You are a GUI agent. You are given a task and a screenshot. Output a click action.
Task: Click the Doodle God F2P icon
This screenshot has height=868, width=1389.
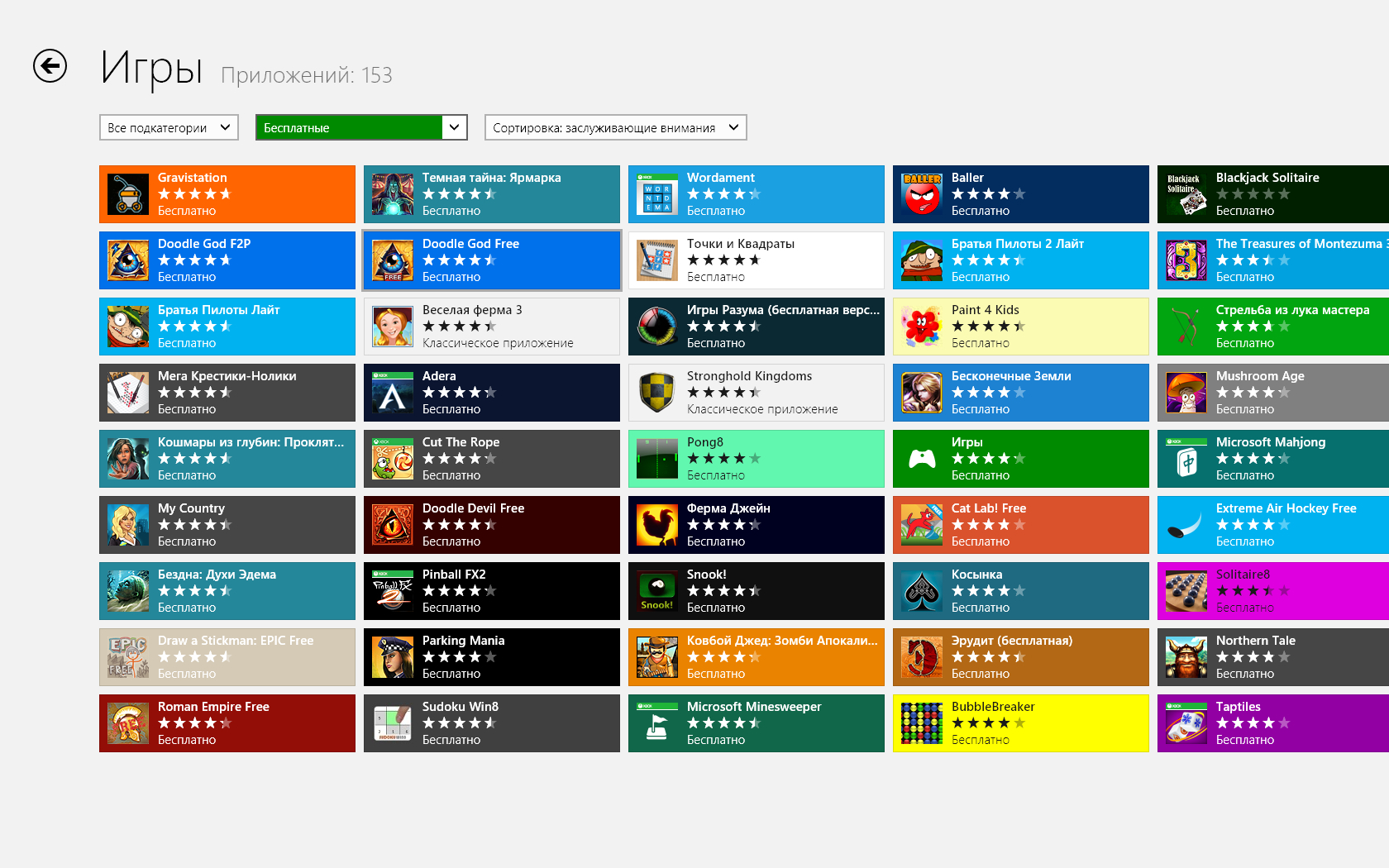coord(128,260)
